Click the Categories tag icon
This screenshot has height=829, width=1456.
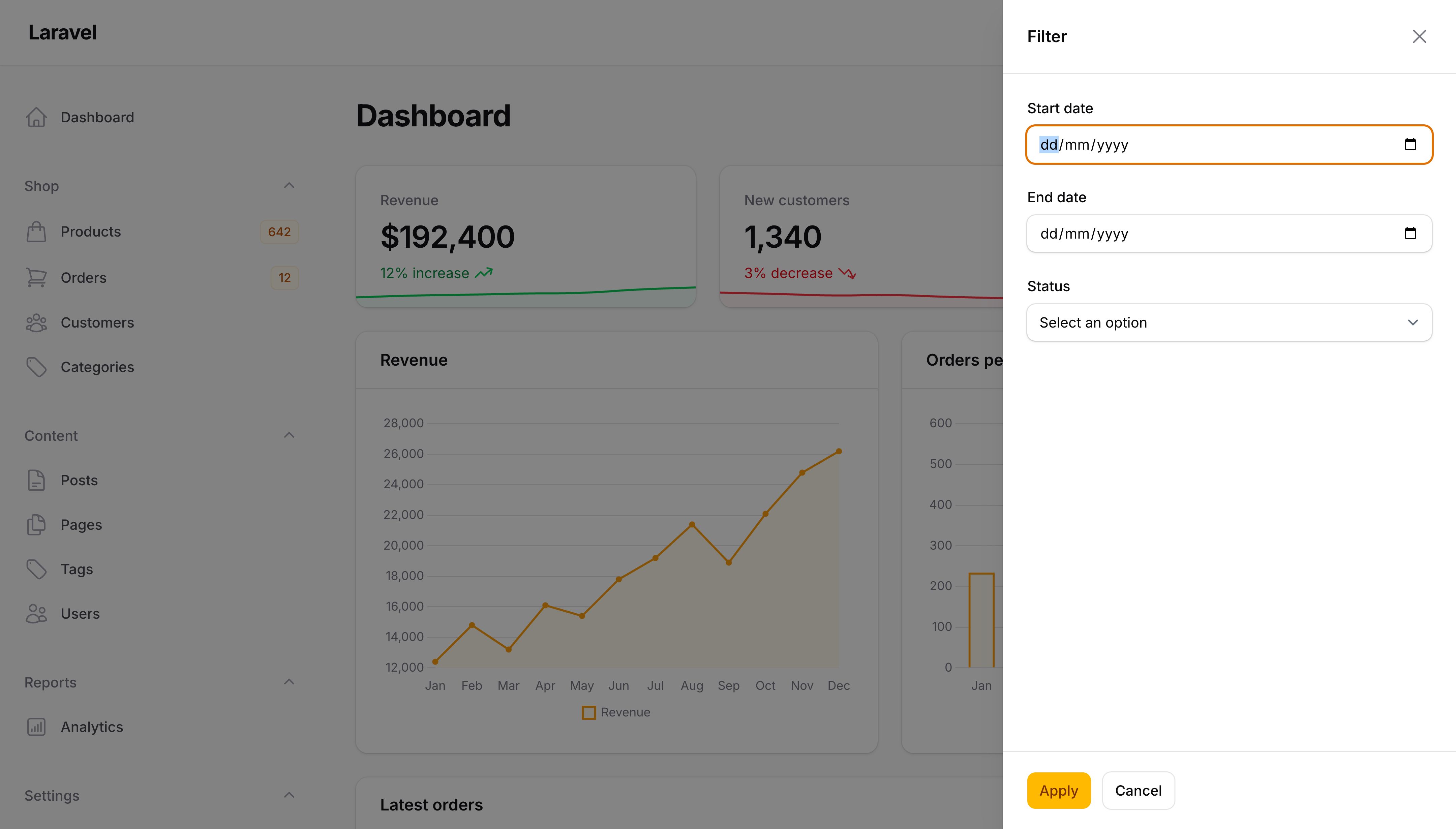coord(36,367)
